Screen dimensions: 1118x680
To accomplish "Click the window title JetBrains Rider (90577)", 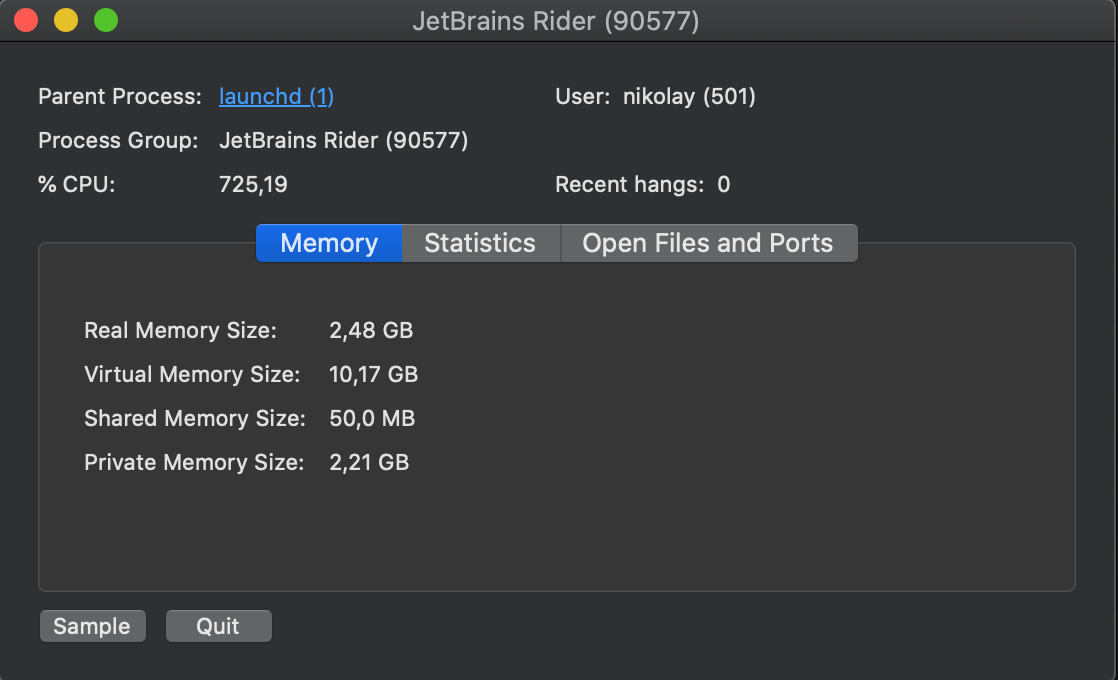I will point(556,21).
